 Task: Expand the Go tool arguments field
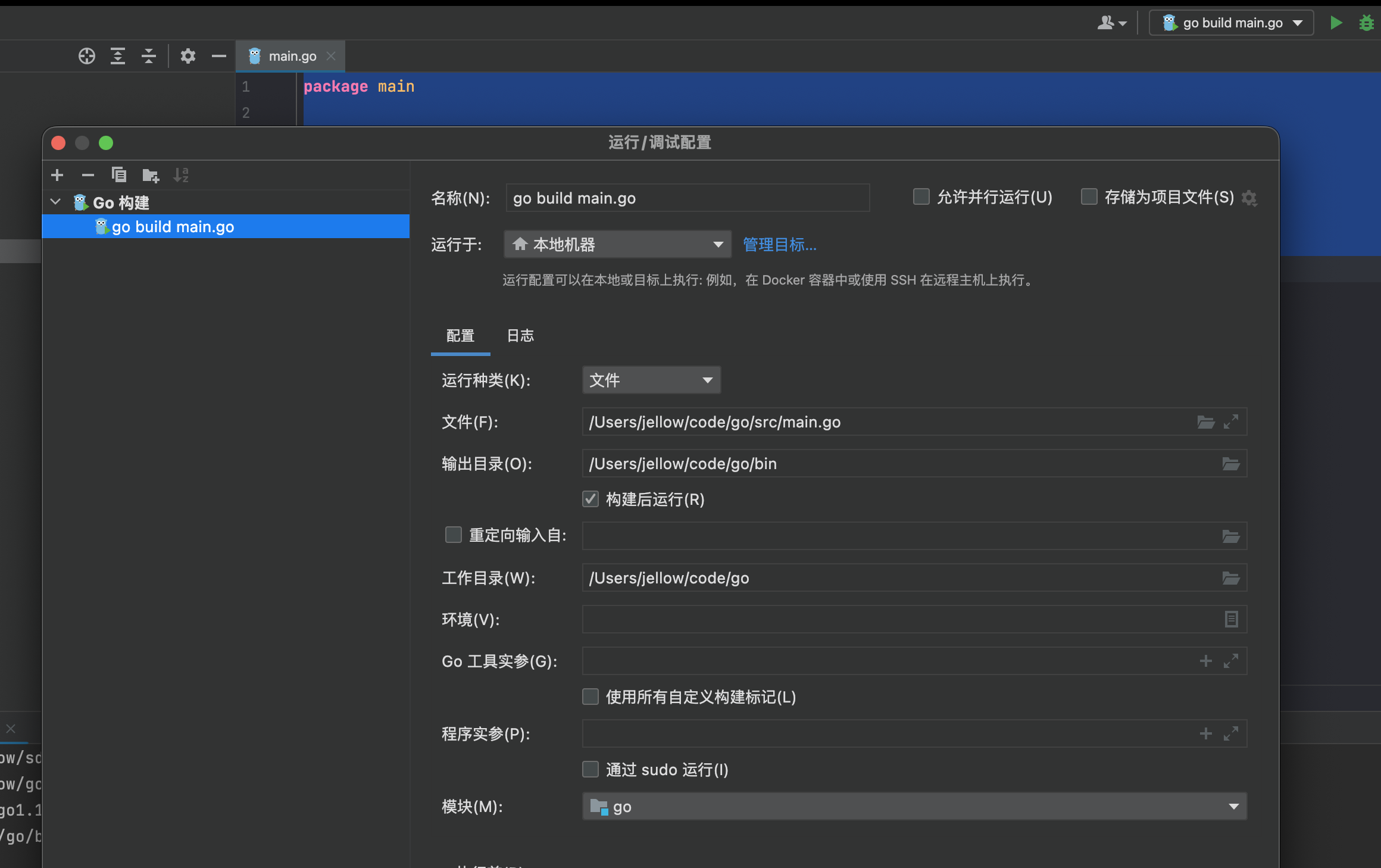1231,661
